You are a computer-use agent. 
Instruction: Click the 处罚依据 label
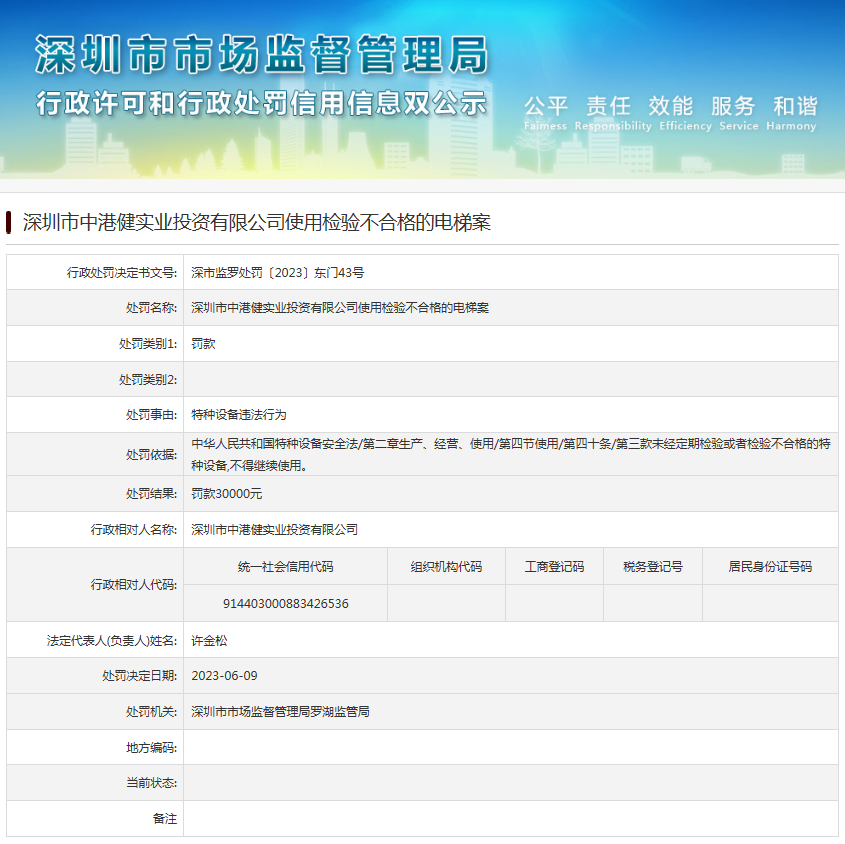click(x=151, y=455)
